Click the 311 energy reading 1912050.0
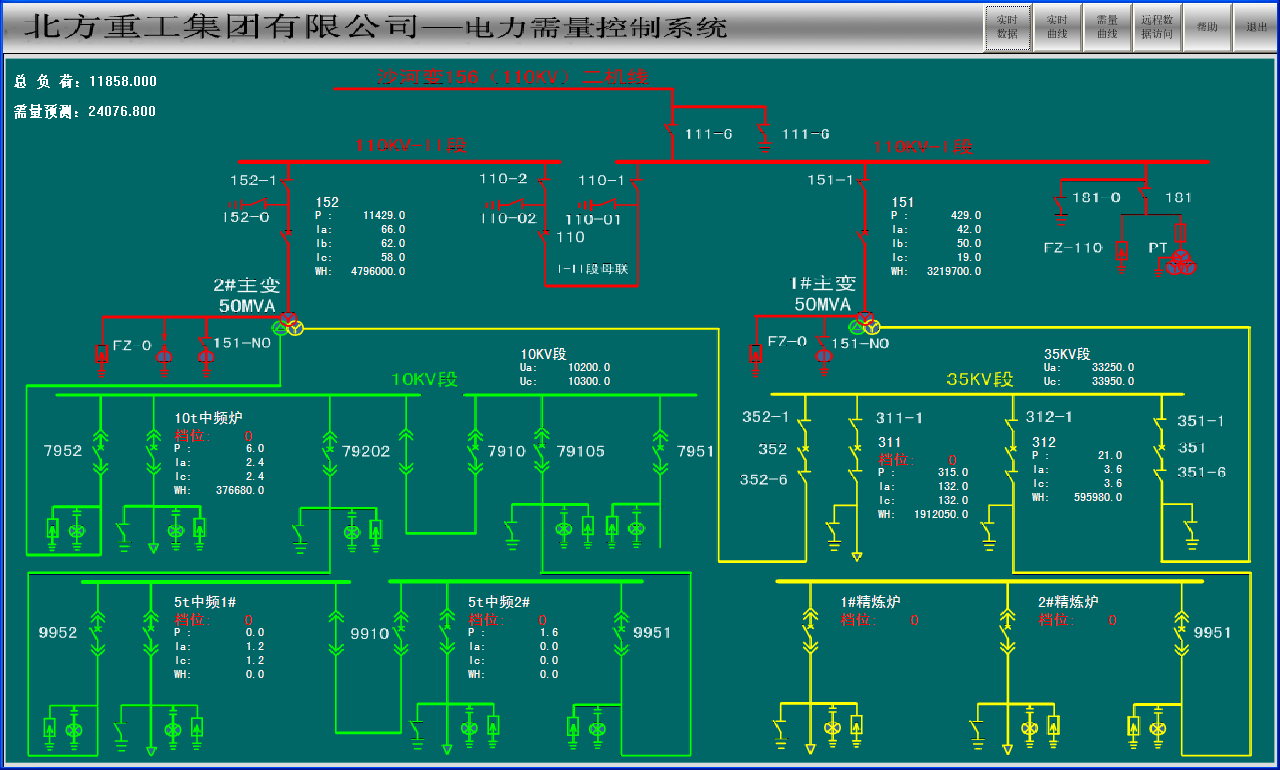Screen dimensions: 1280x770 (x=941, y=514)
